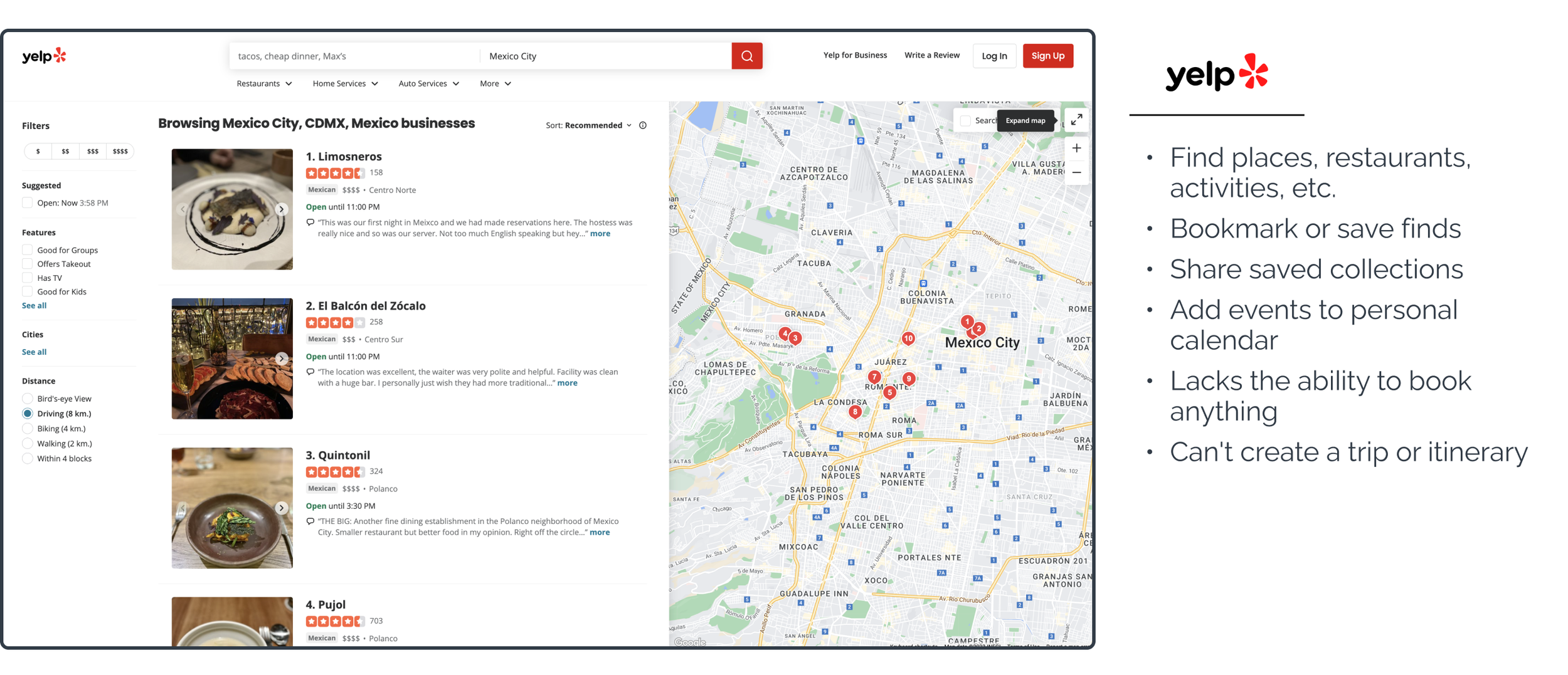
Task: Click Limosneros star rating
Action: tap(335, 173)
